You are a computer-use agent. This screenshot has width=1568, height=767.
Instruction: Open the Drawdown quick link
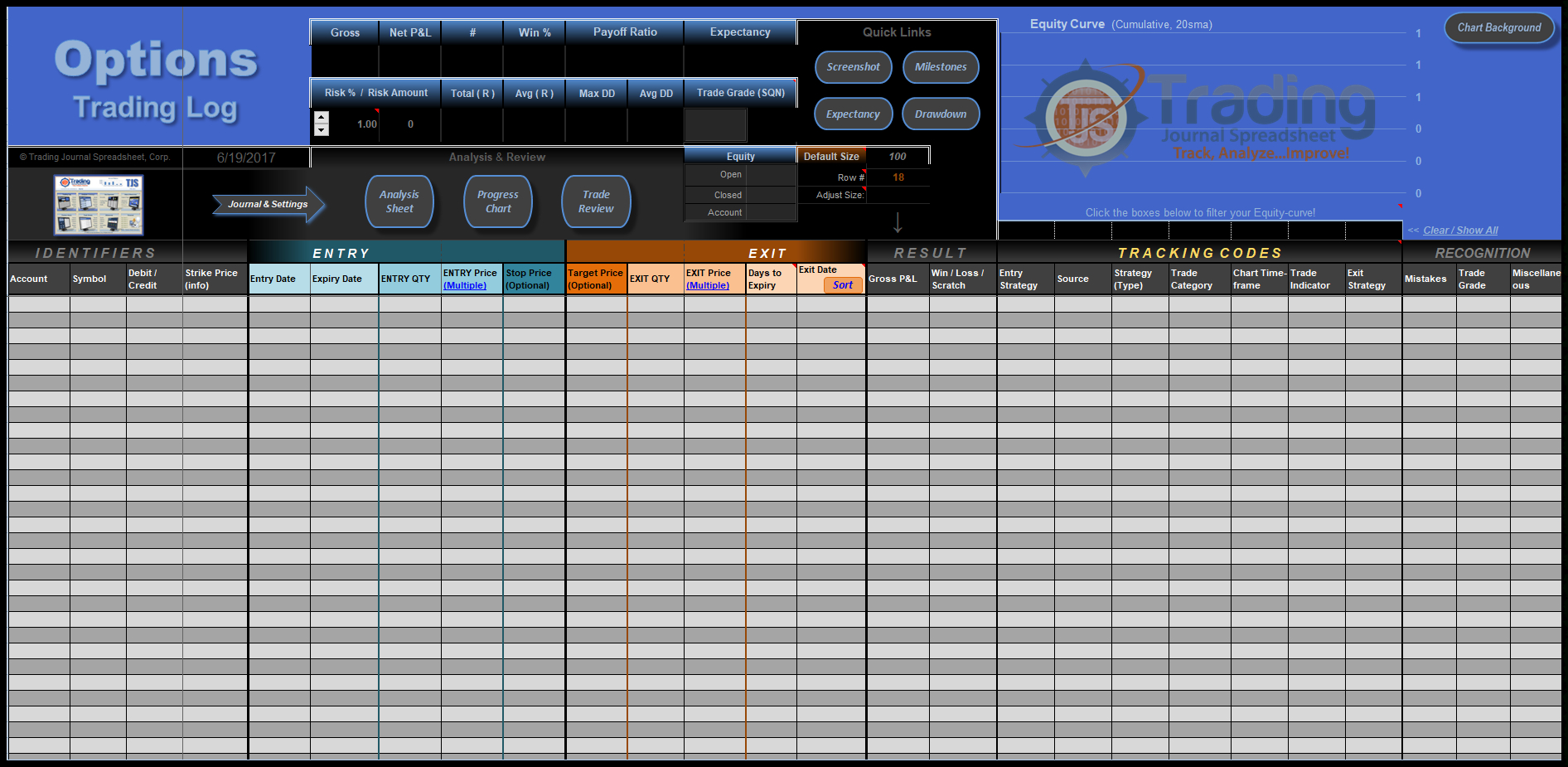941,114
